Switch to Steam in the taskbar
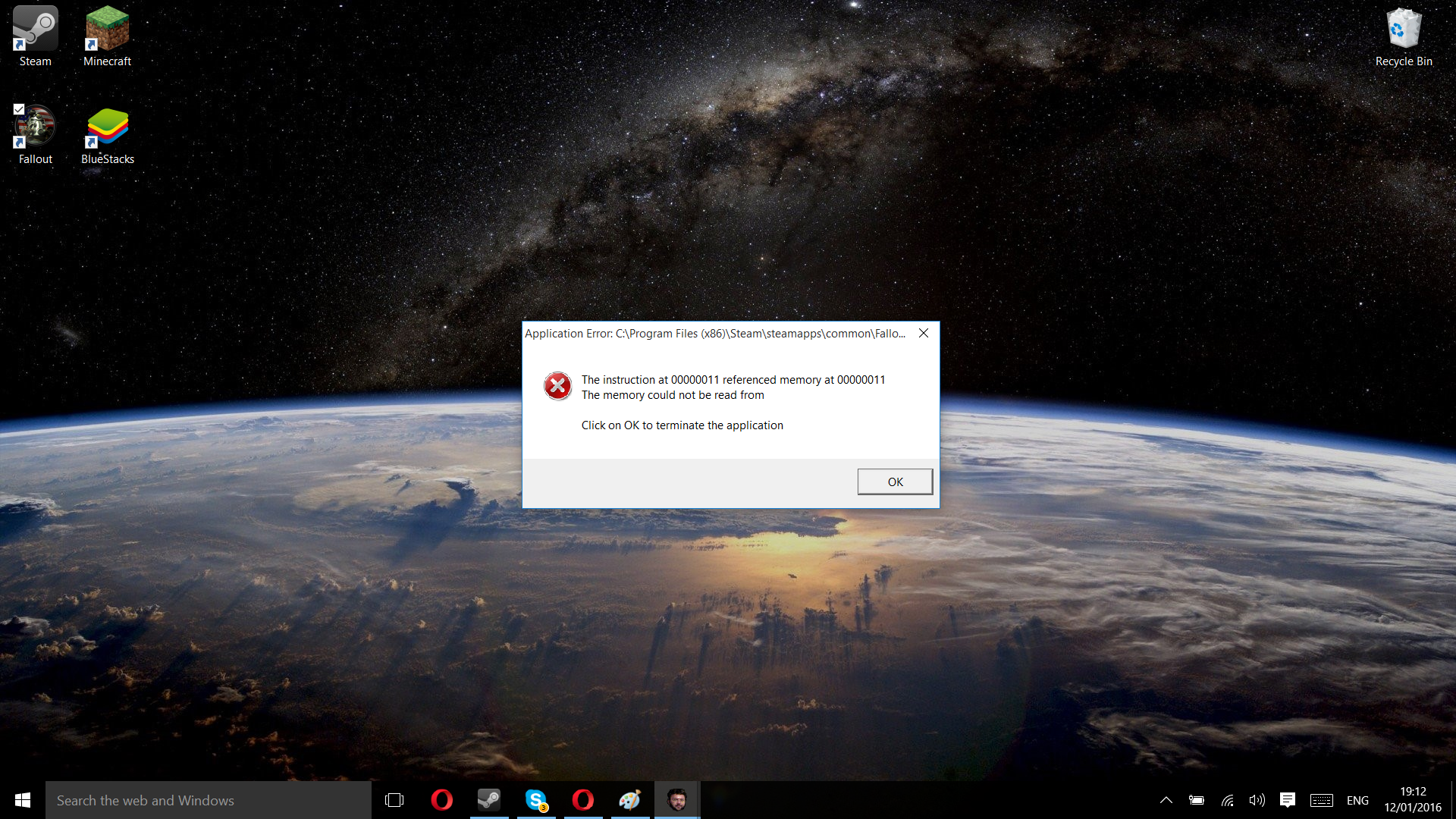The width and height of the screenshot is (1456, 819). tap(489, 800)
